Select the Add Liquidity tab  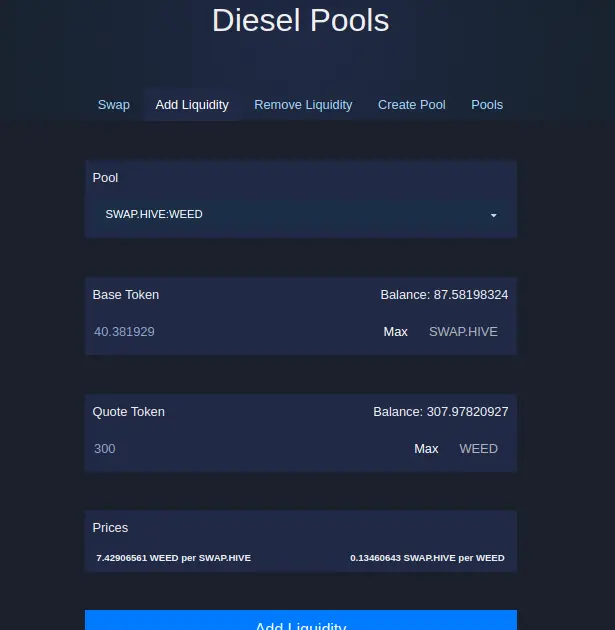(x=192, y=105)
